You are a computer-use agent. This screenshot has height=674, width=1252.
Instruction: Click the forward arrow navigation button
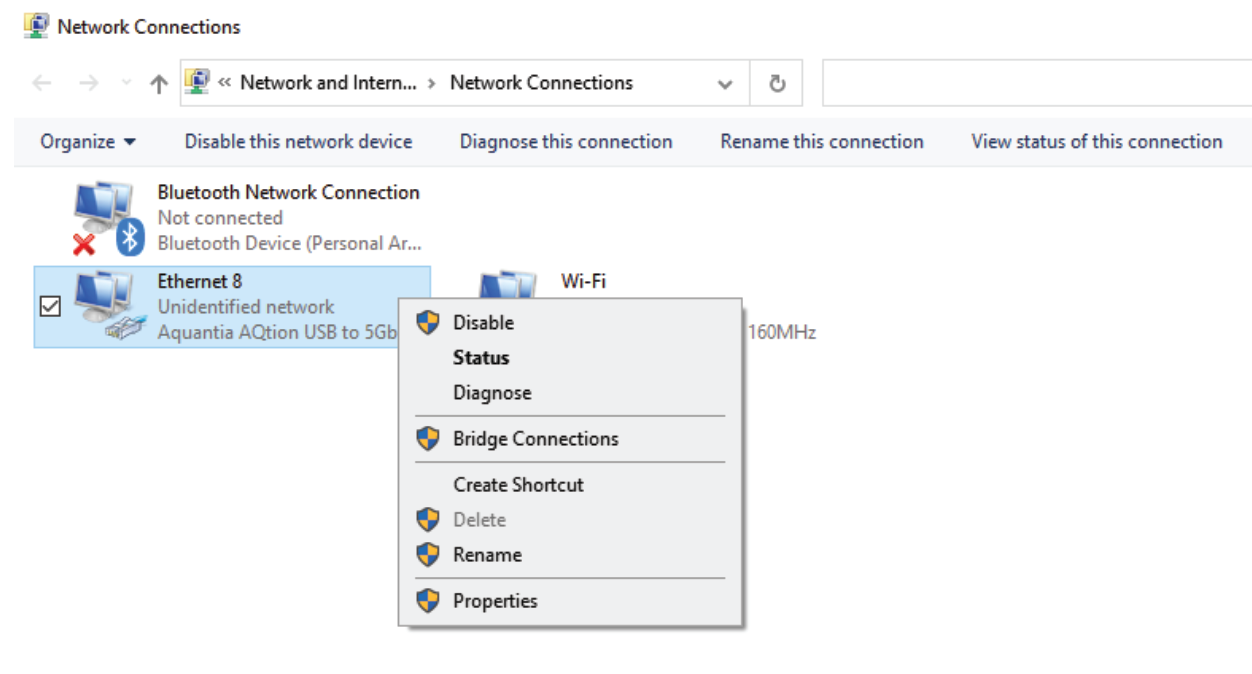click(89, 84)
